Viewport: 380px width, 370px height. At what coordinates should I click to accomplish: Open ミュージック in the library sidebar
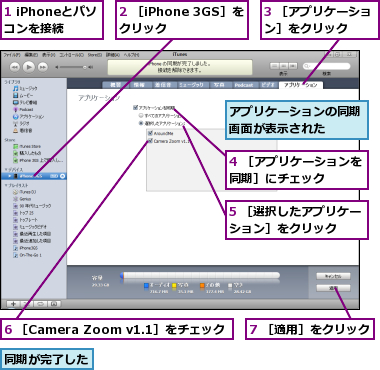click(25, 88)
